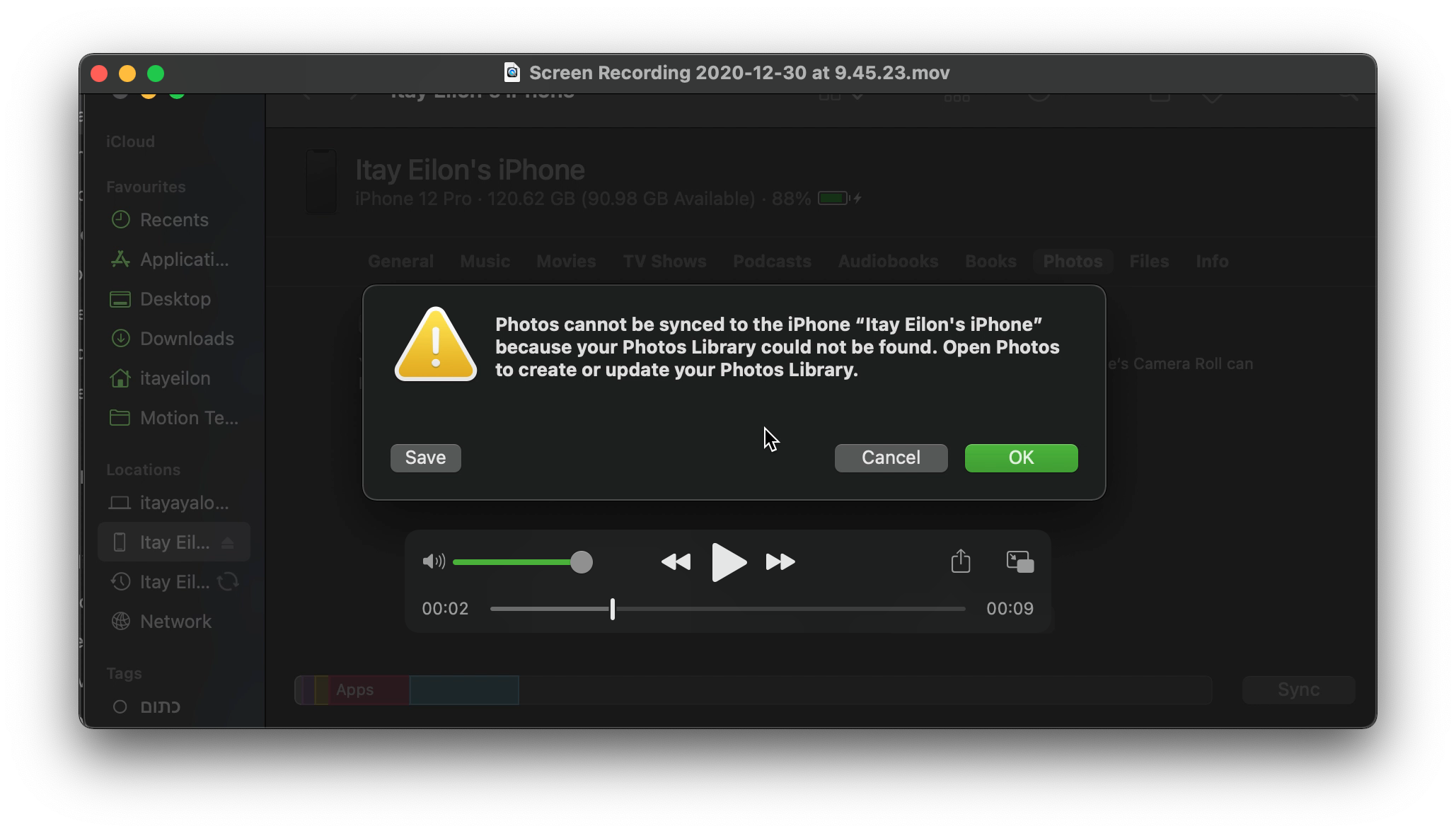Click the volume slider knob
Screen dimensions: 1456x833
(x=581, y=562)
